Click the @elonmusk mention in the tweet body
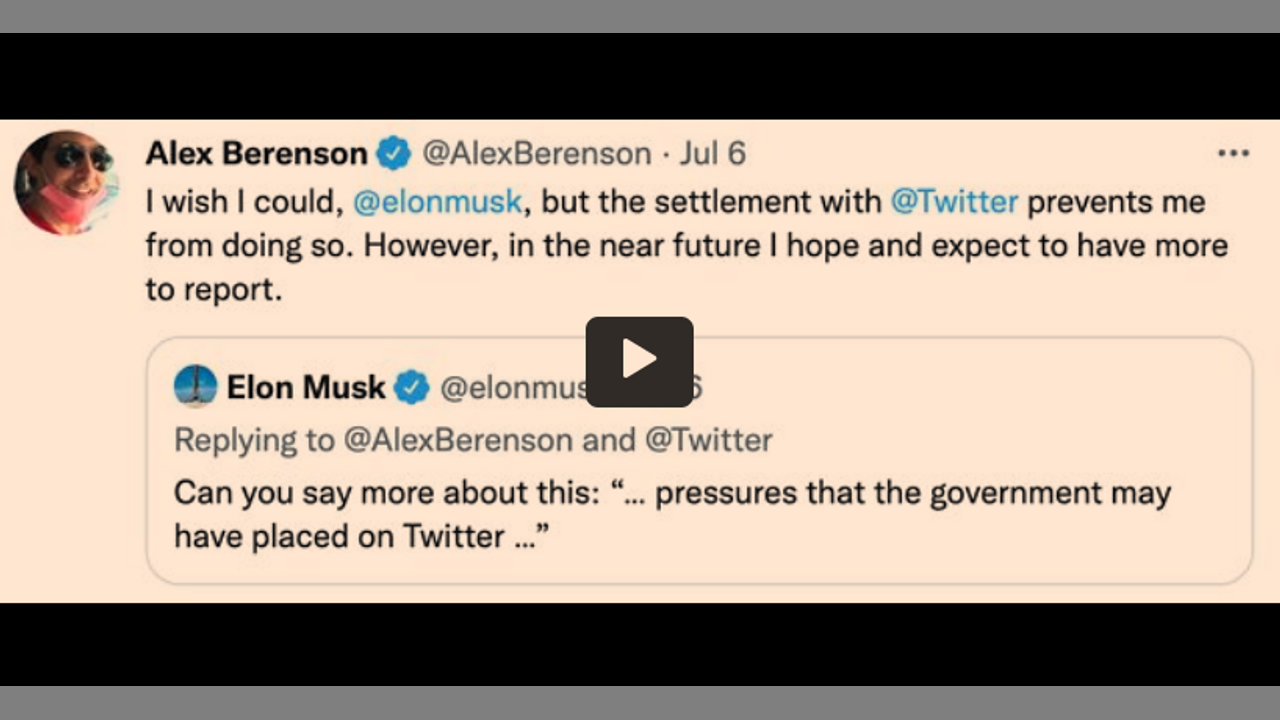Viewport: 1280px width, 720px height. click(x=438, y=202)
